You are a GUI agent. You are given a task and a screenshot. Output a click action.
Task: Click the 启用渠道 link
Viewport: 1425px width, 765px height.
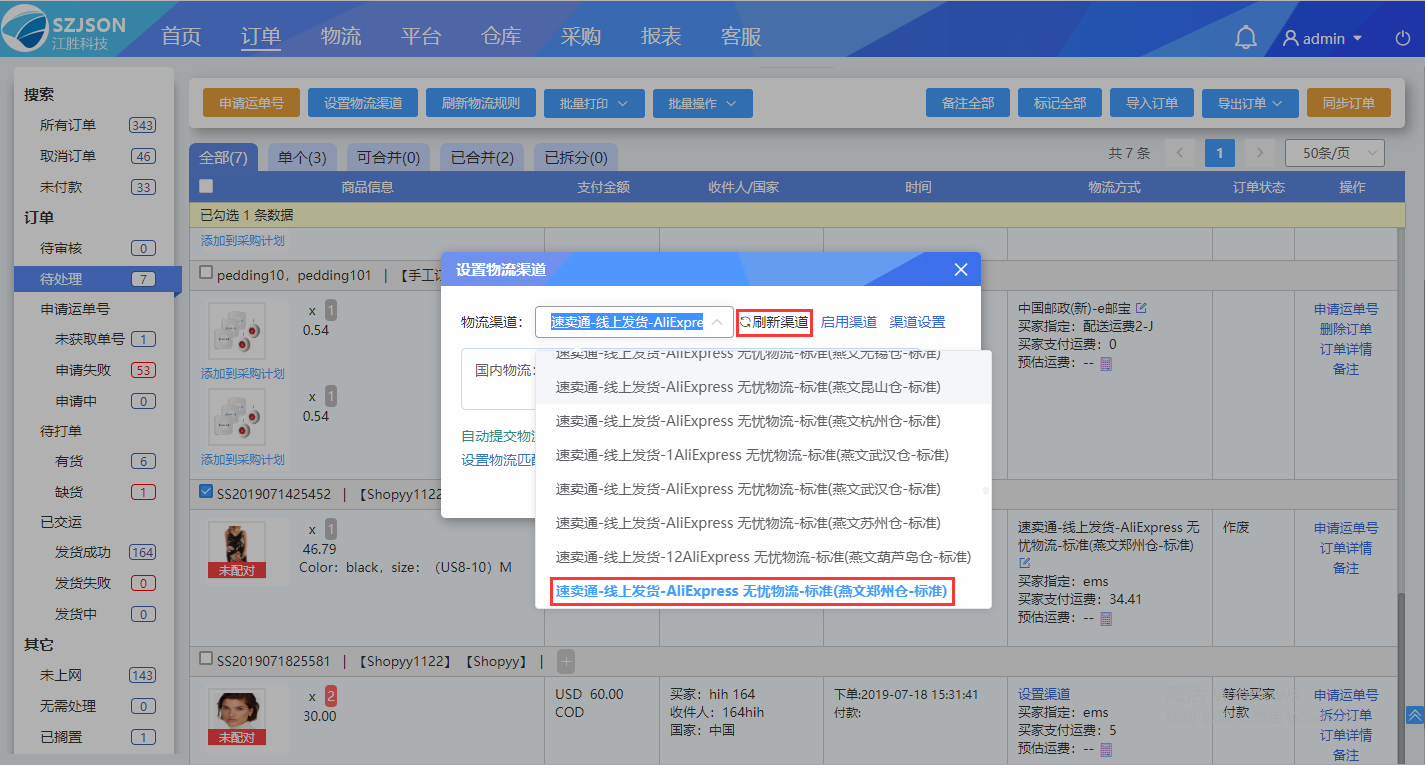pos(849,322)
